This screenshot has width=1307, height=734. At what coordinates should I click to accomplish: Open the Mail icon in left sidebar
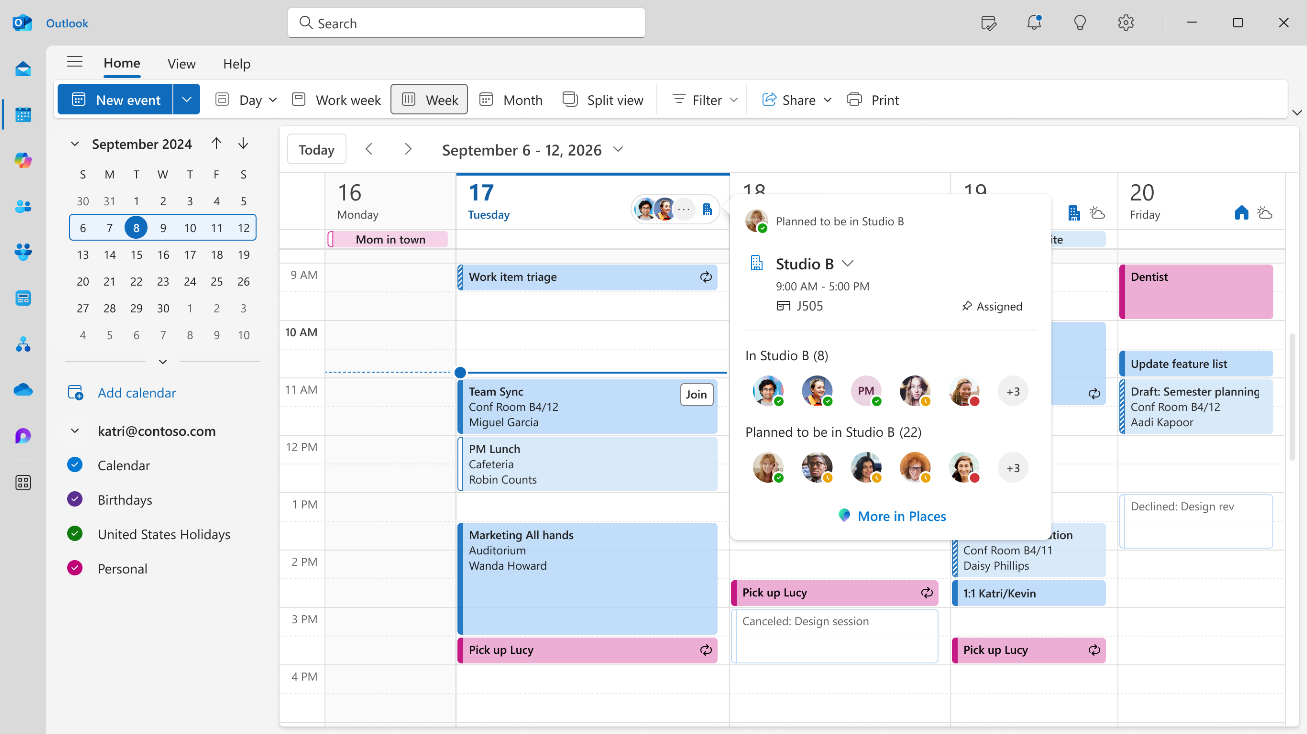tap(23, 69)
